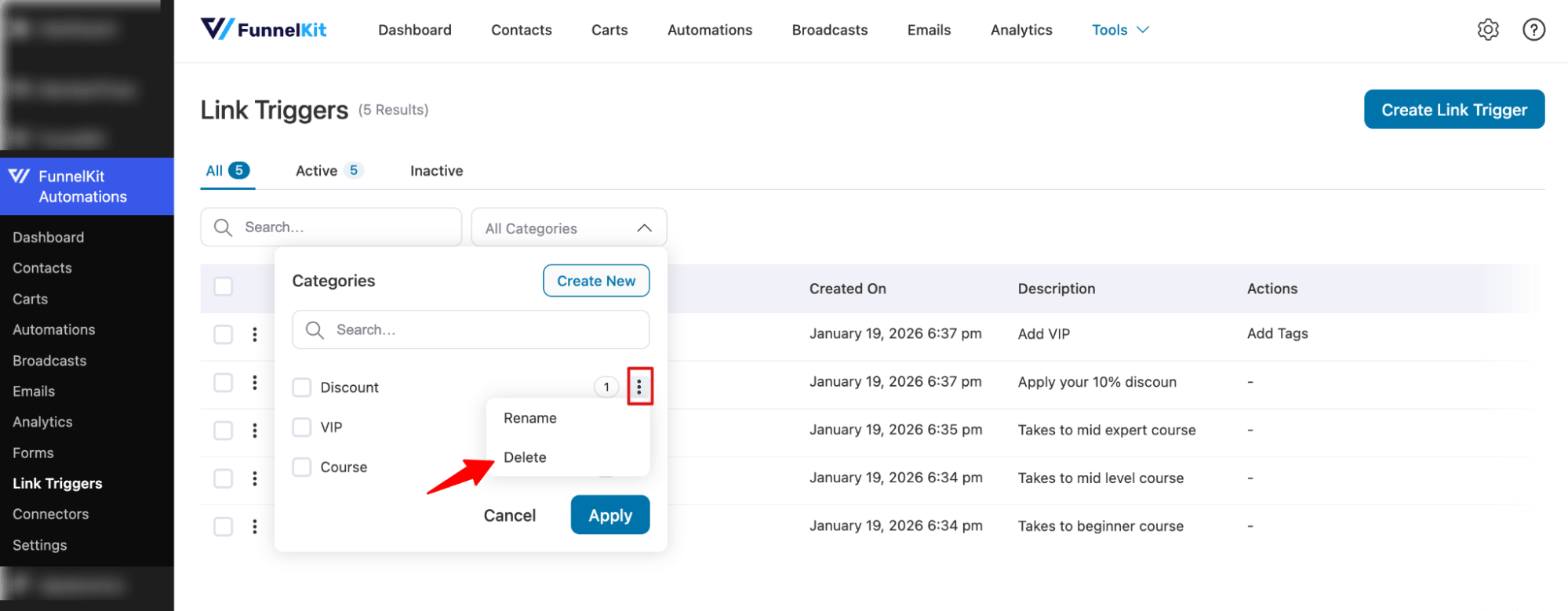Click the FunnelKit logo in header
Image resolution: width=1568 pixels, height=611 pixels.
pyautogui.click(x=264, y=30)
